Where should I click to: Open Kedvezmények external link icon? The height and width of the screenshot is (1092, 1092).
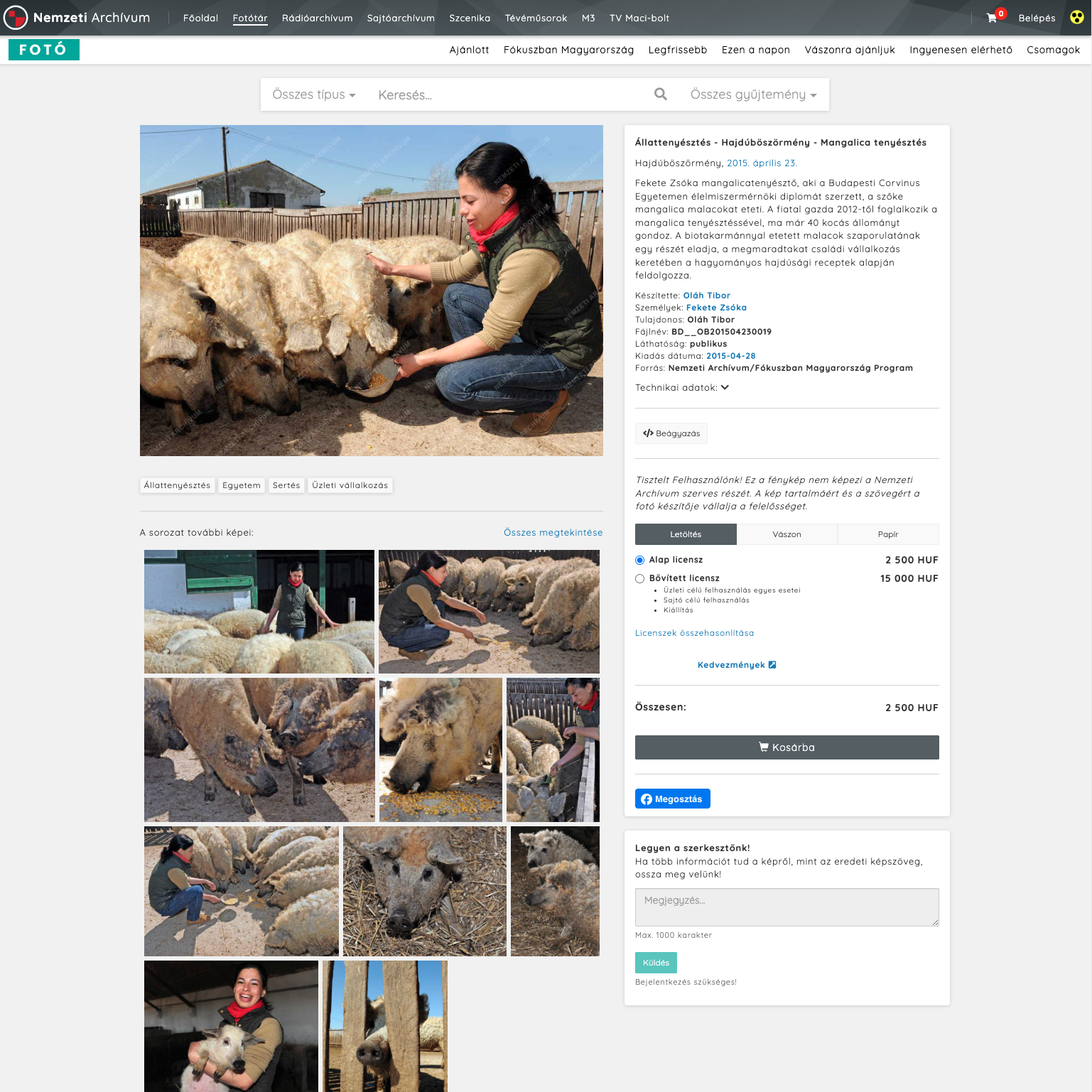click(x=772, y=665)
